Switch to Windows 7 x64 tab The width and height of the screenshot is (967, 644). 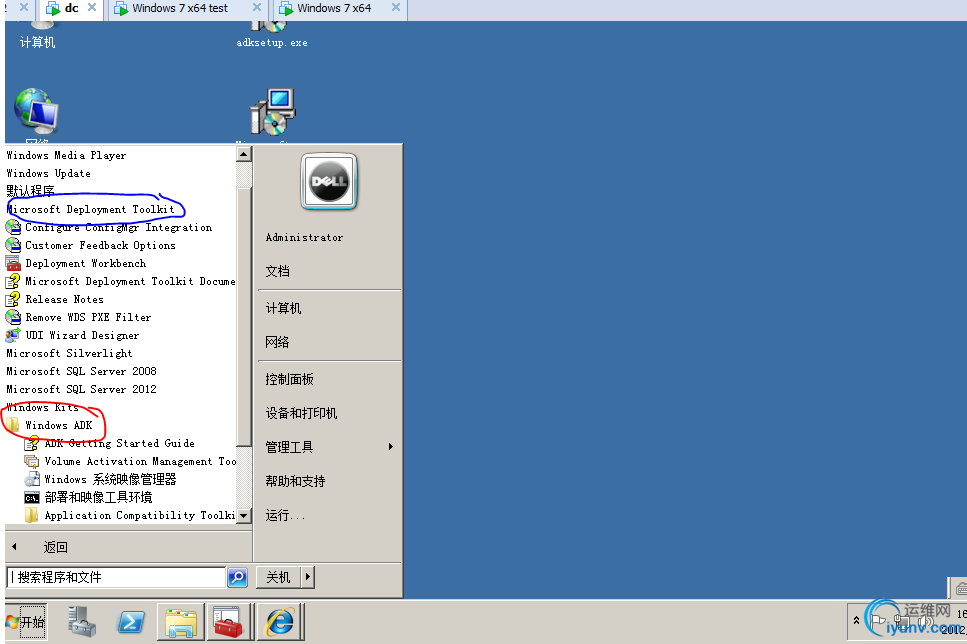[x=334, y=8]
